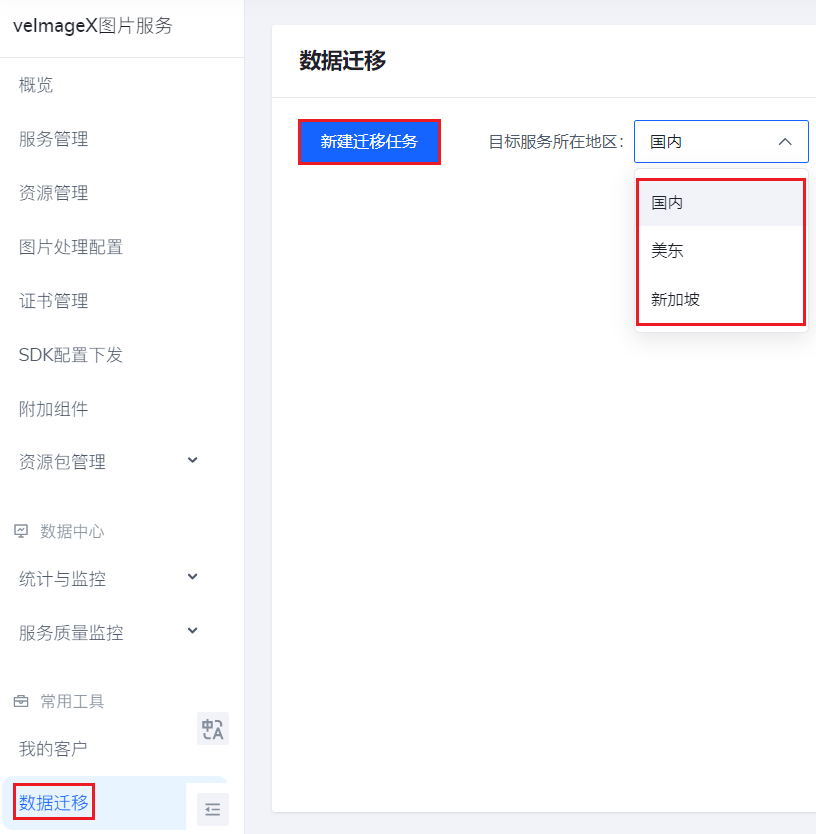Viewport: 816px width, 834px height.
Task: Click the 新建迁移任务 button
Action: point(369,142)
